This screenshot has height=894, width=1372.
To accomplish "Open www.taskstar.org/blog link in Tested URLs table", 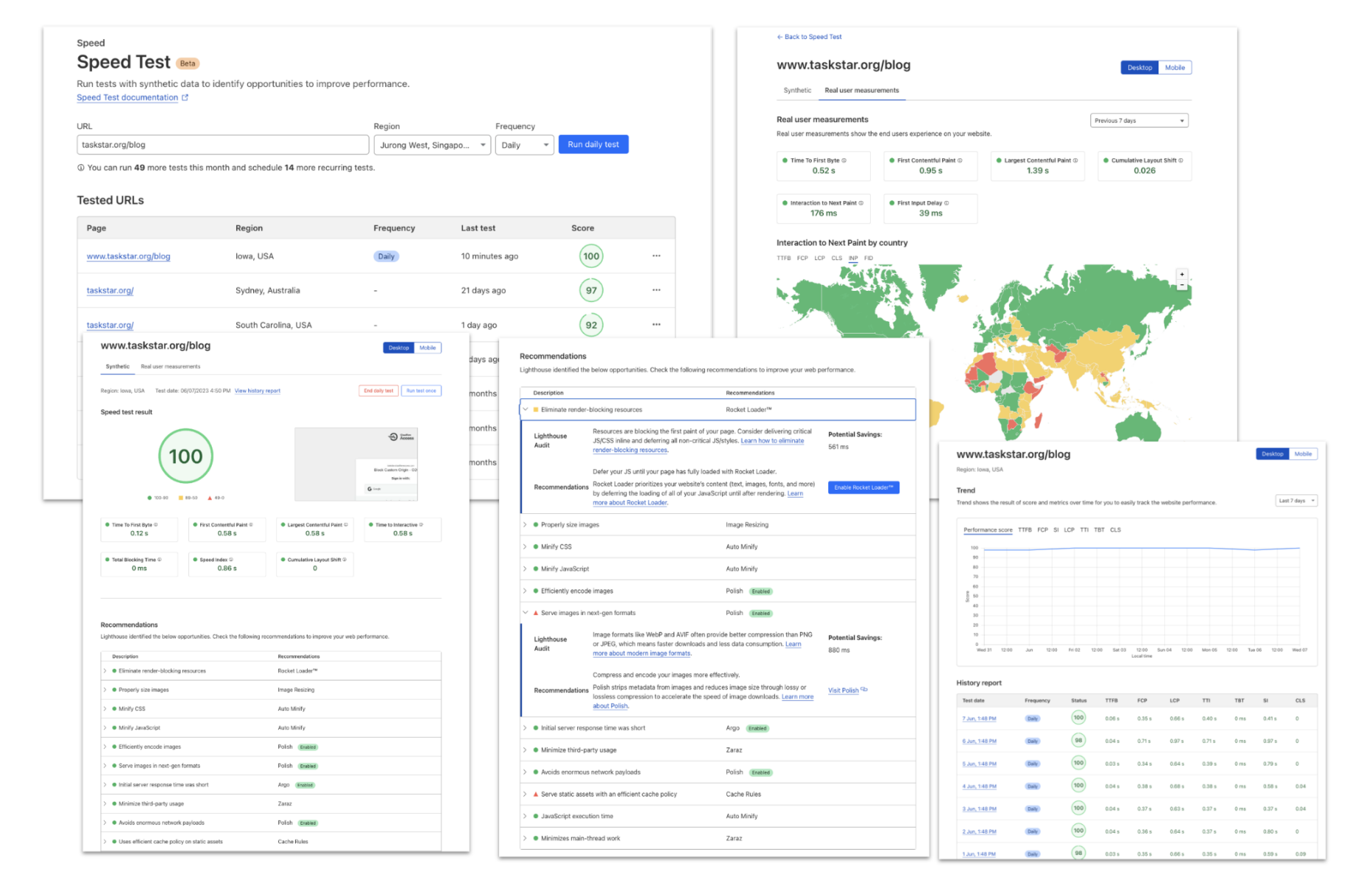I will [128, 257].
